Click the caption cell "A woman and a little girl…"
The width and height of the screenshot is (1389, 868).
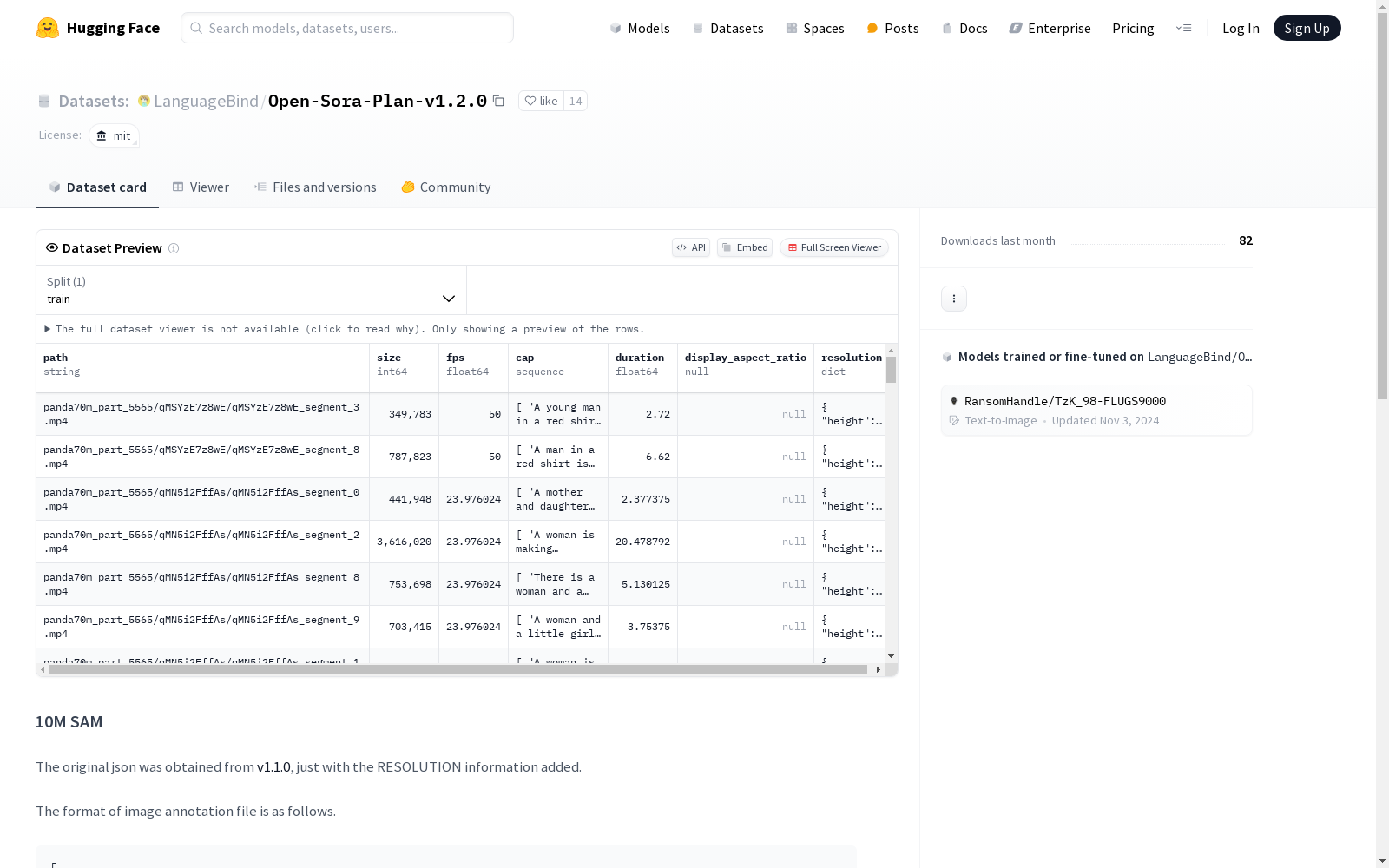click(x=558, y=627)
